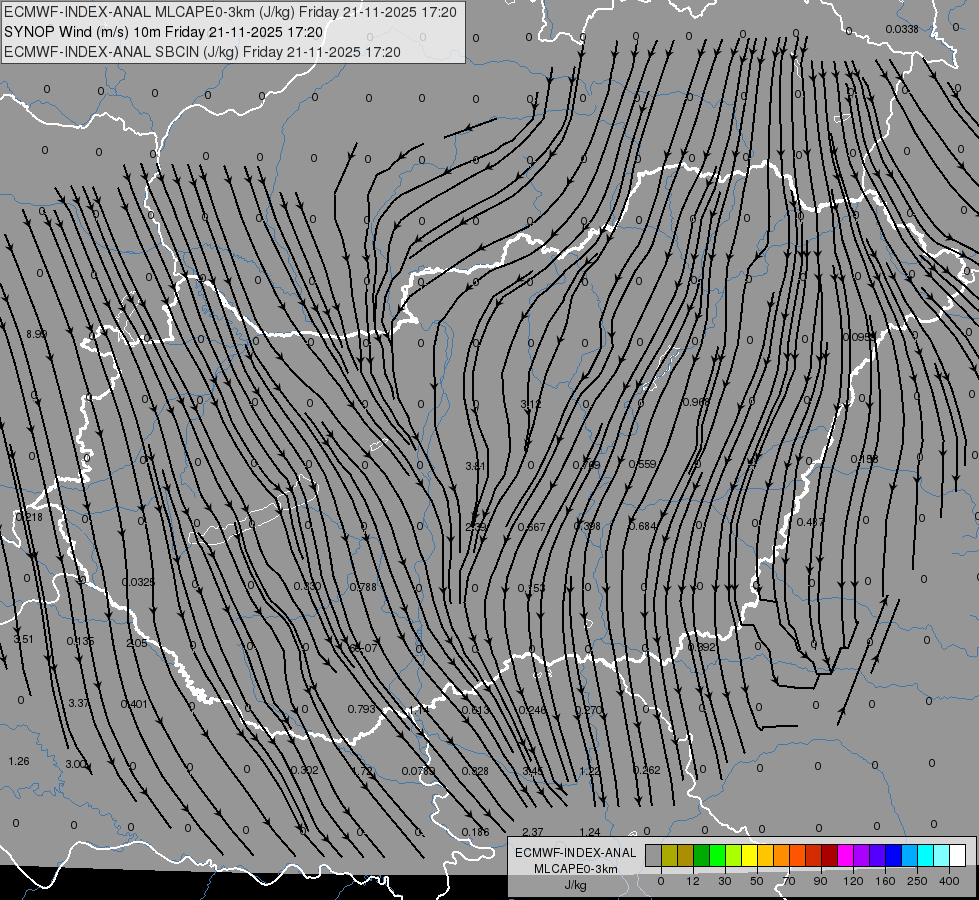Click the map value 0.186
The height and width of the screenshot is (900, 979).
[x=476, y=832]
